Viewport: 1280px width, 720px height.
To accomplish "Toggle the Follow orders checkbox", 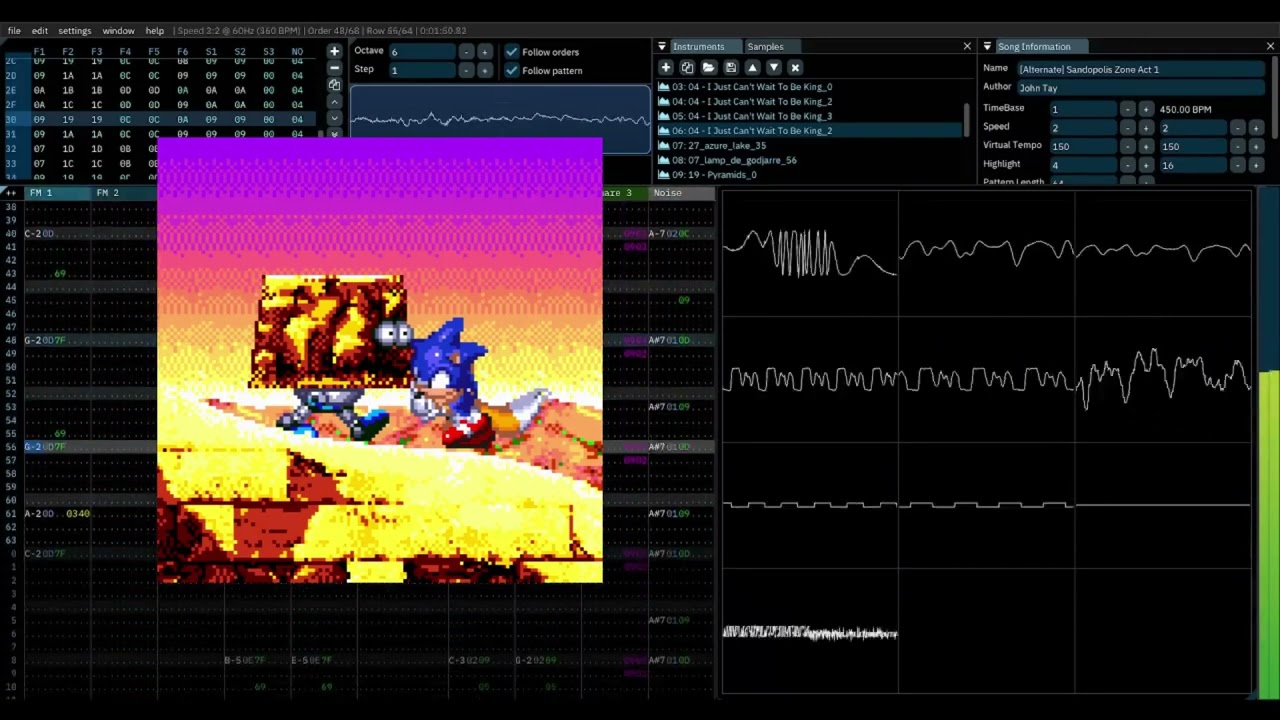I will 512,51.
